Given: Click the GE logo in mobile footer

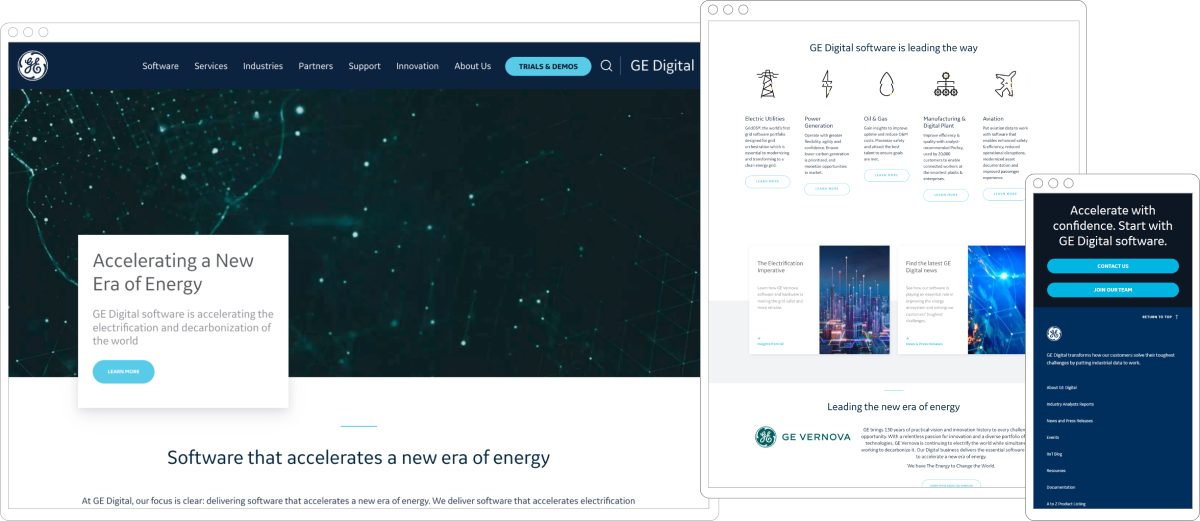Looking at the screenshot, I should (1054, 333).
